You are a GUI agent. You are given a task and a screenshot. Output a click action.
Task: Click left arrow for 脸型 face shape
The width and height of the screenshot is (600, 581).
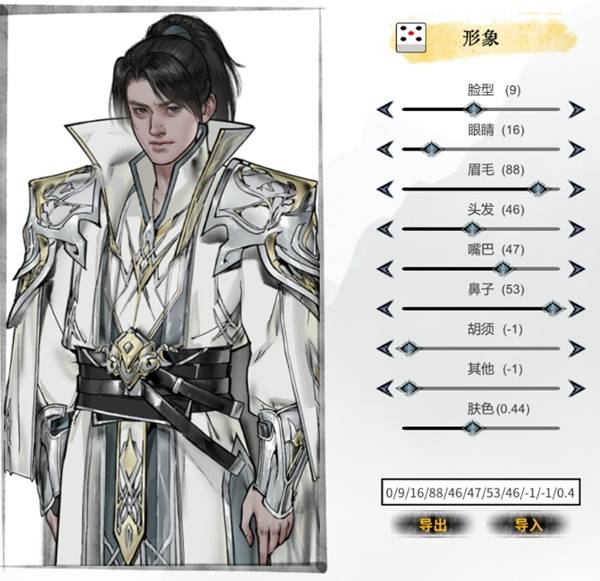tap(385, 109)
